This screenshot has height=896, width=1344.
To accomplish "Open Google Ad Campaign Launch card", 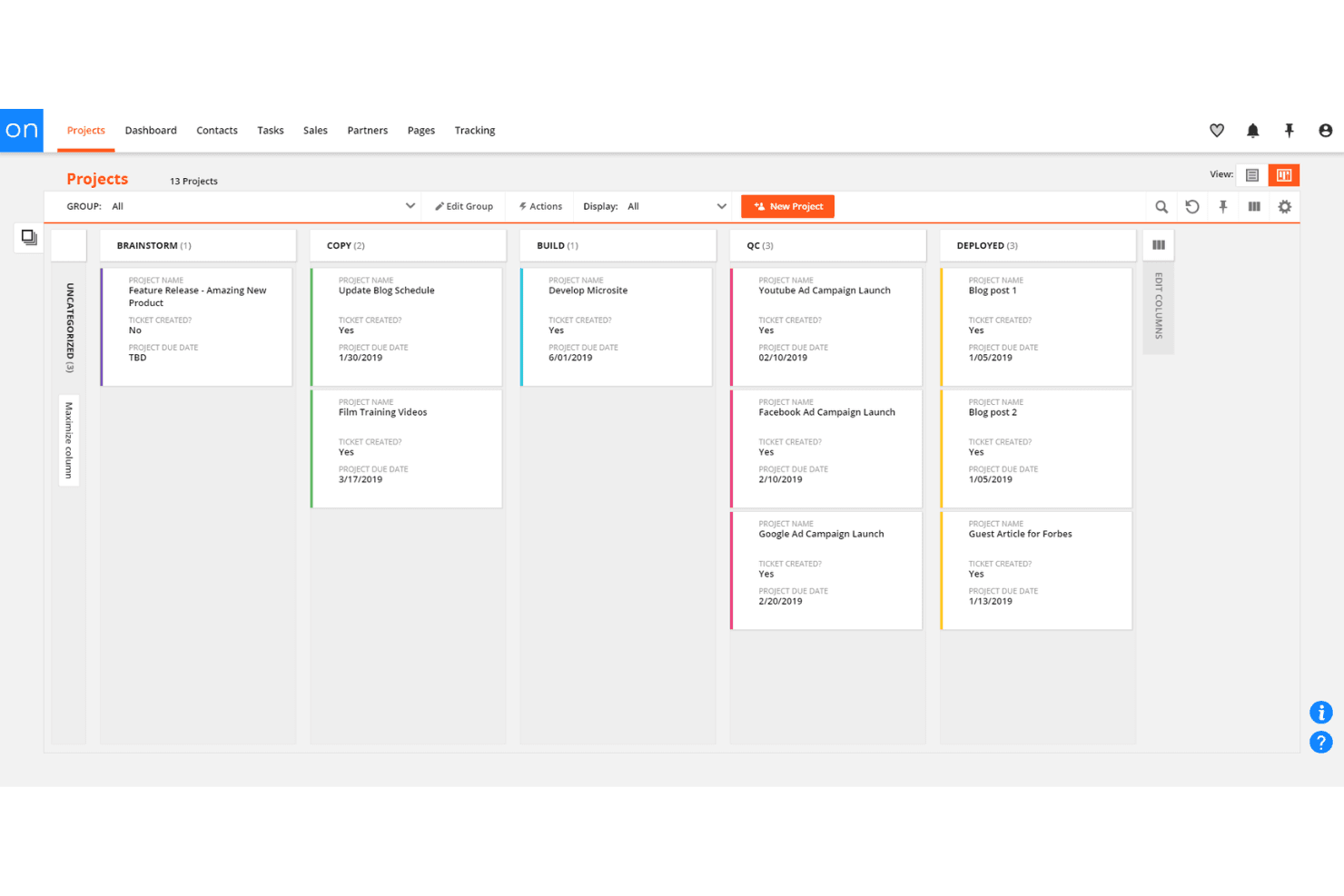I will (x=826, y=570).
